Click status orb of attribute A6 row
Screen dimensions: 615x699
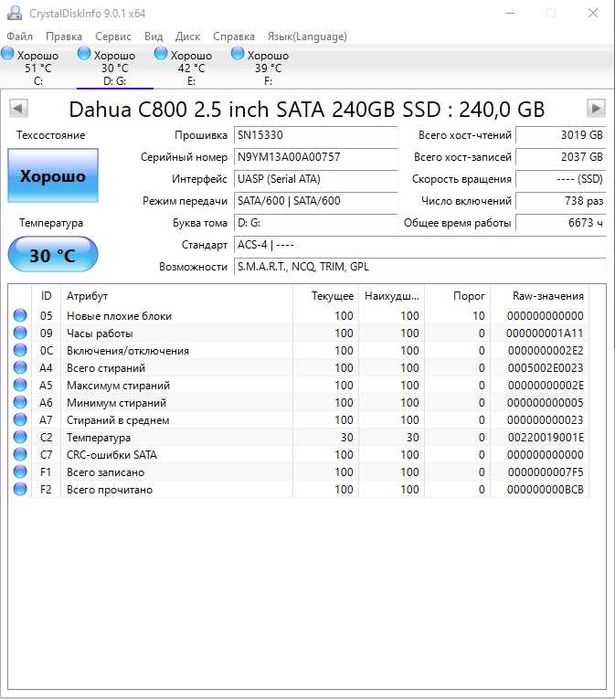20,403
